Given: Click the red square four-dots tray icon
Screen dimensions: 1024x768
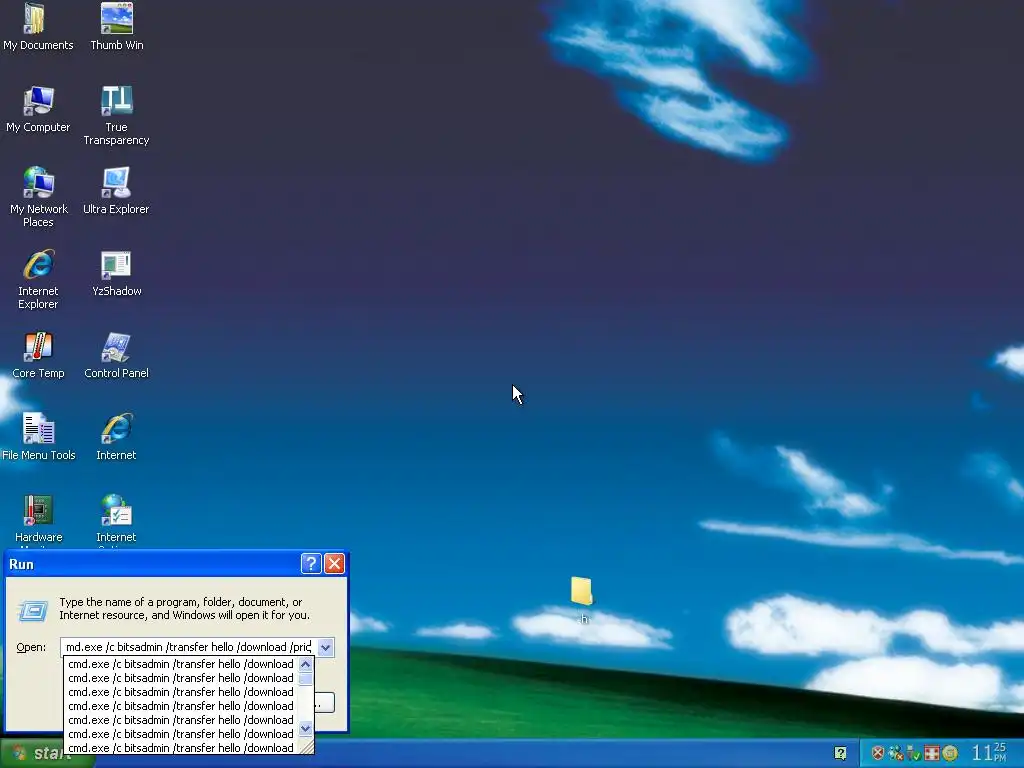Looking at the screenshot, I should pyautogui.click(x=932, y=754).
